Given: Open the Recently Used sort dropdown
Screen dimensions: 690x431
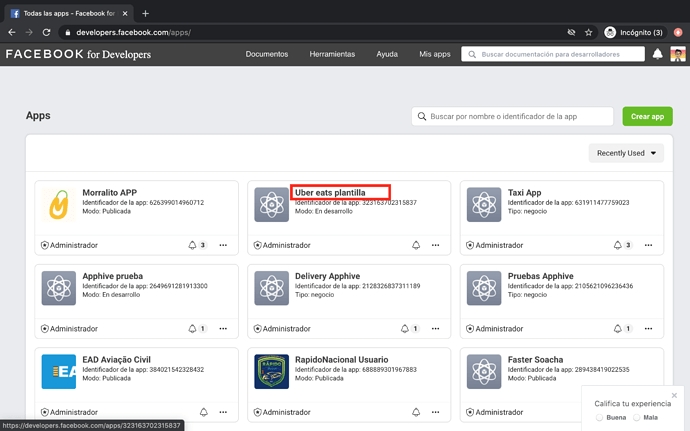Looking at the screenshot, I should coord(626,153).
